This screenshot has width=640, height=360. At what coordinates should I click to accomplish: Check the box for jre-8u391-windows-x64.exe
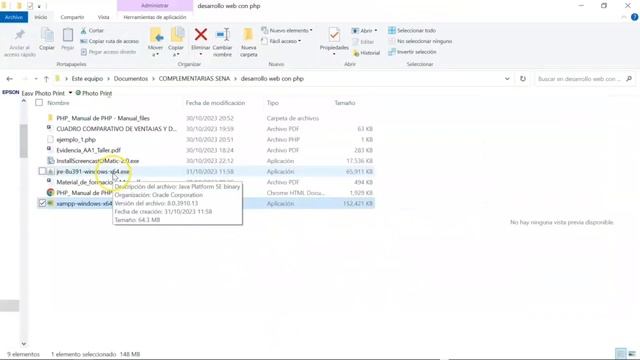(42, 171)
